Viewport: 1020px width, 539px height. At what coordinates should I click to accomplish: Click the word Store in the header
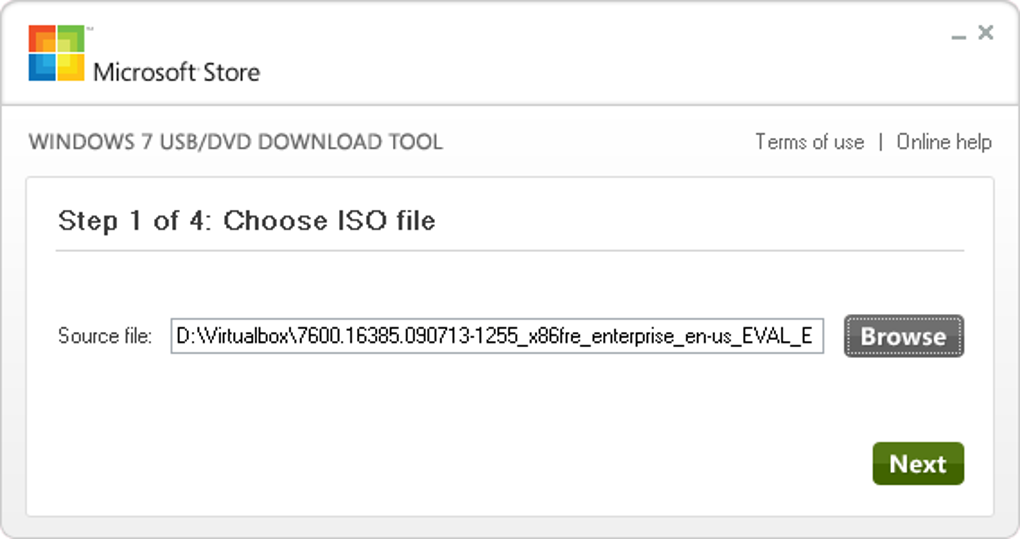point(231,72)
